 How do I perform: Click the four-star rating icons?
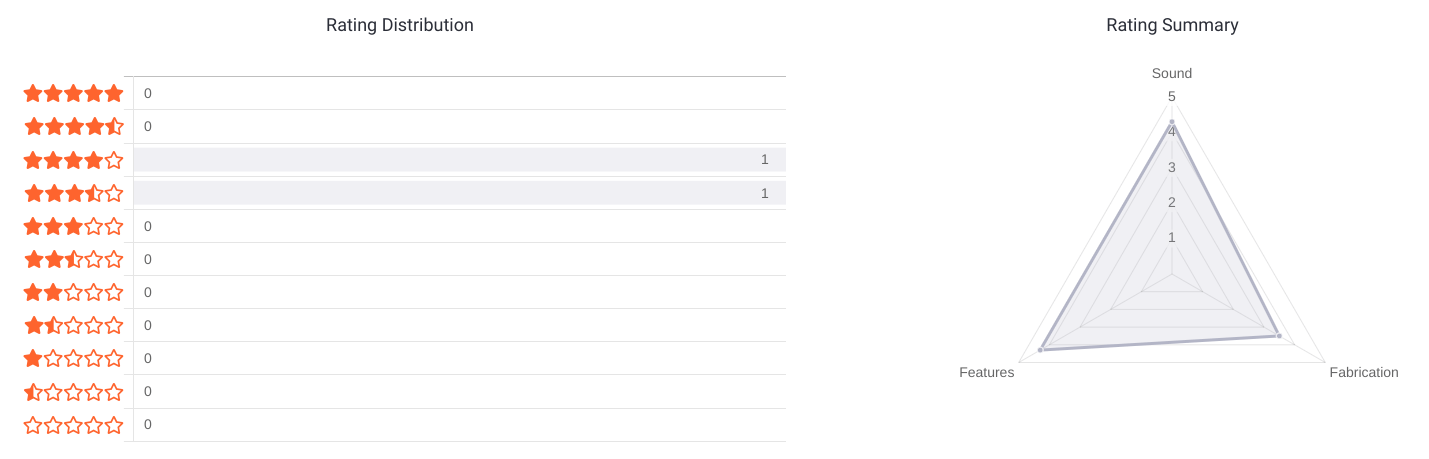point(73,160)
